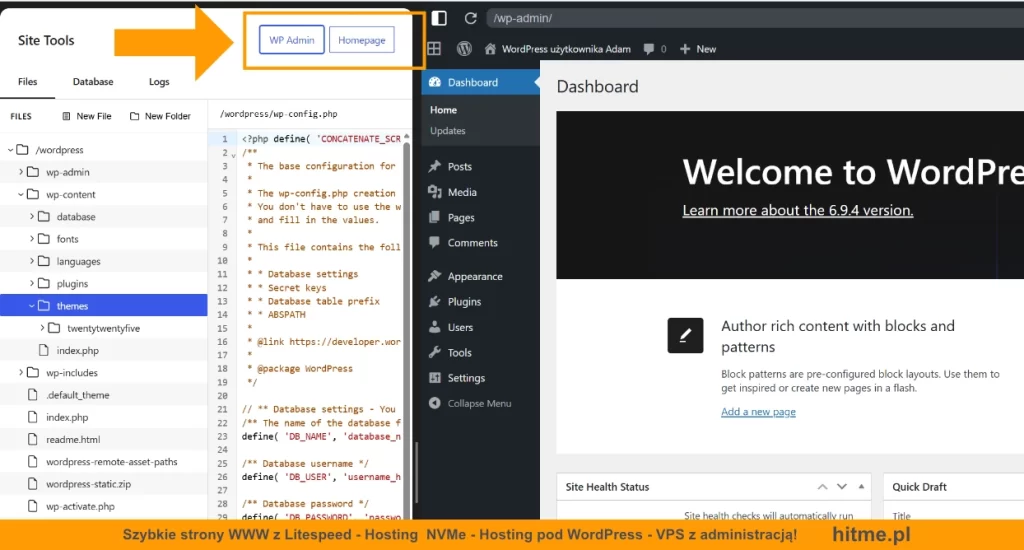The image size is (1024, 550).
Task: Select the .default_theme file
Action: (78, 395)
